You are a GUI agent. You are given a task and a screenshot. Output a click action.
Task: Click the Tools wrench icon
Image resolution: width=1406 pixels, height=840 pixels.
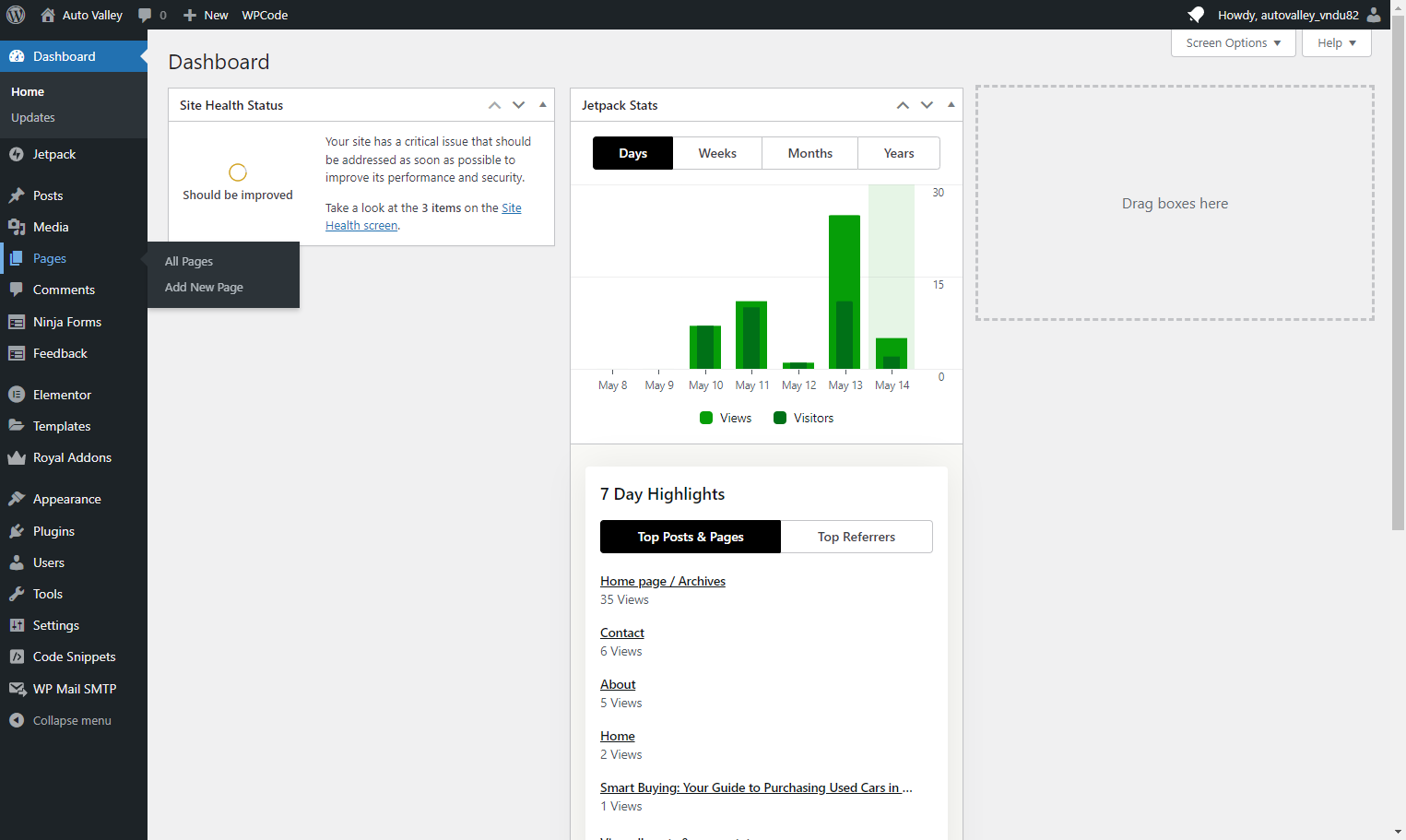17,594
